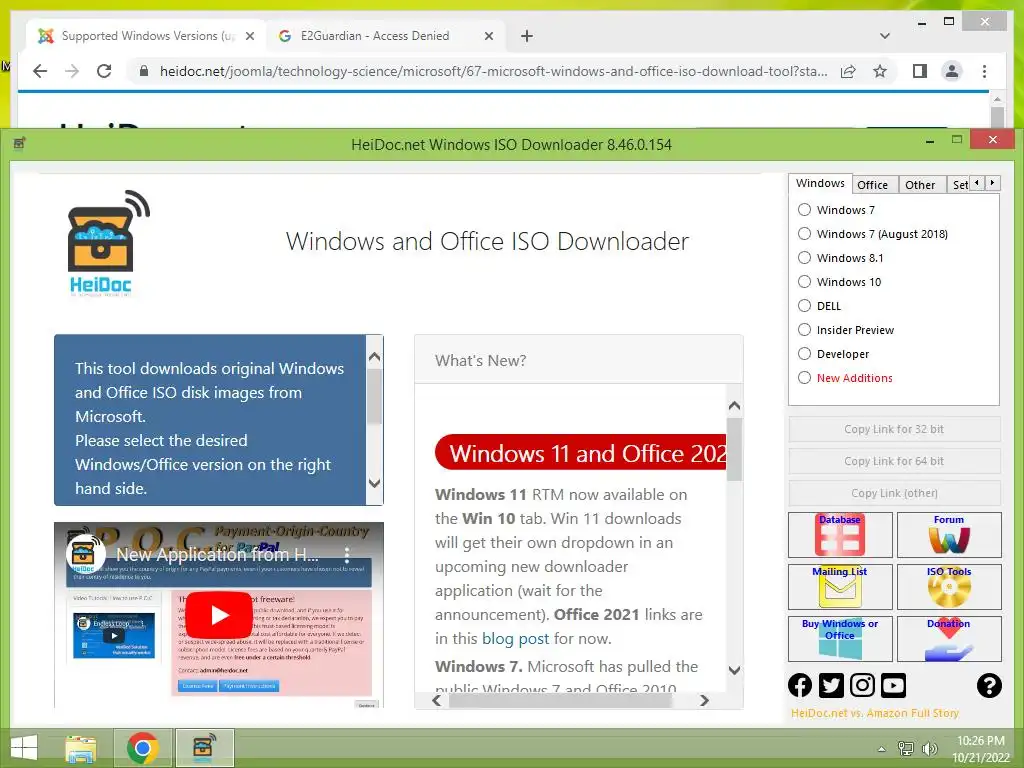Open the Mailing List tile
1024x768 pixels.
tap(840, 586)
